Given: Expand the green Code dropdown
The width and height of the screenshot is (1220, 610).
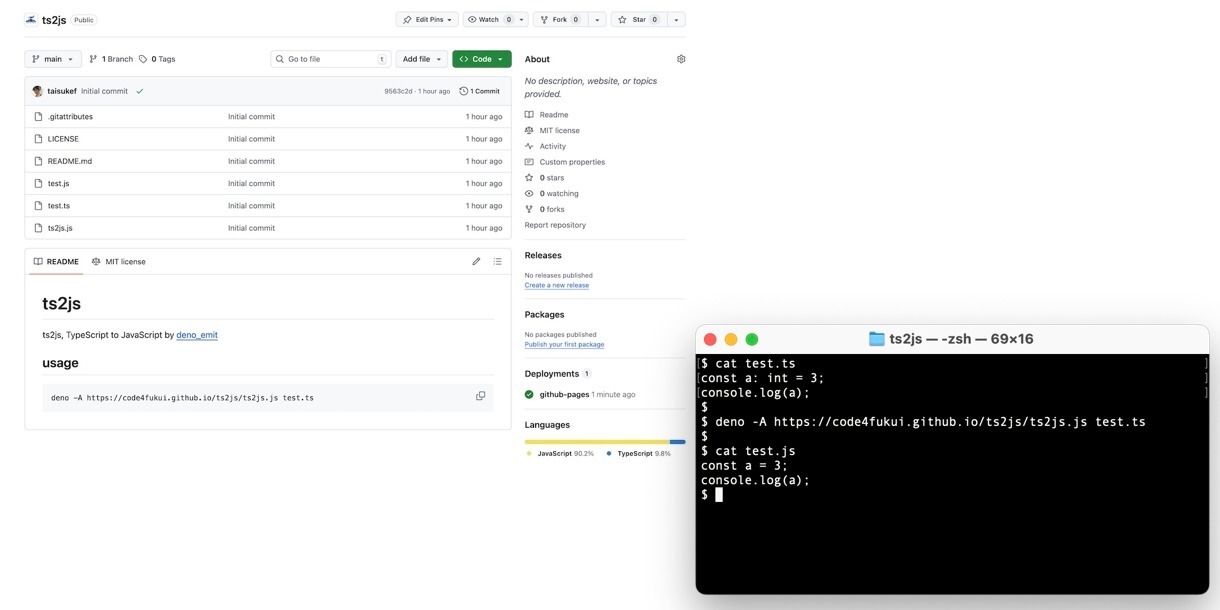Looking at the screenshot, I should [481, 59].
